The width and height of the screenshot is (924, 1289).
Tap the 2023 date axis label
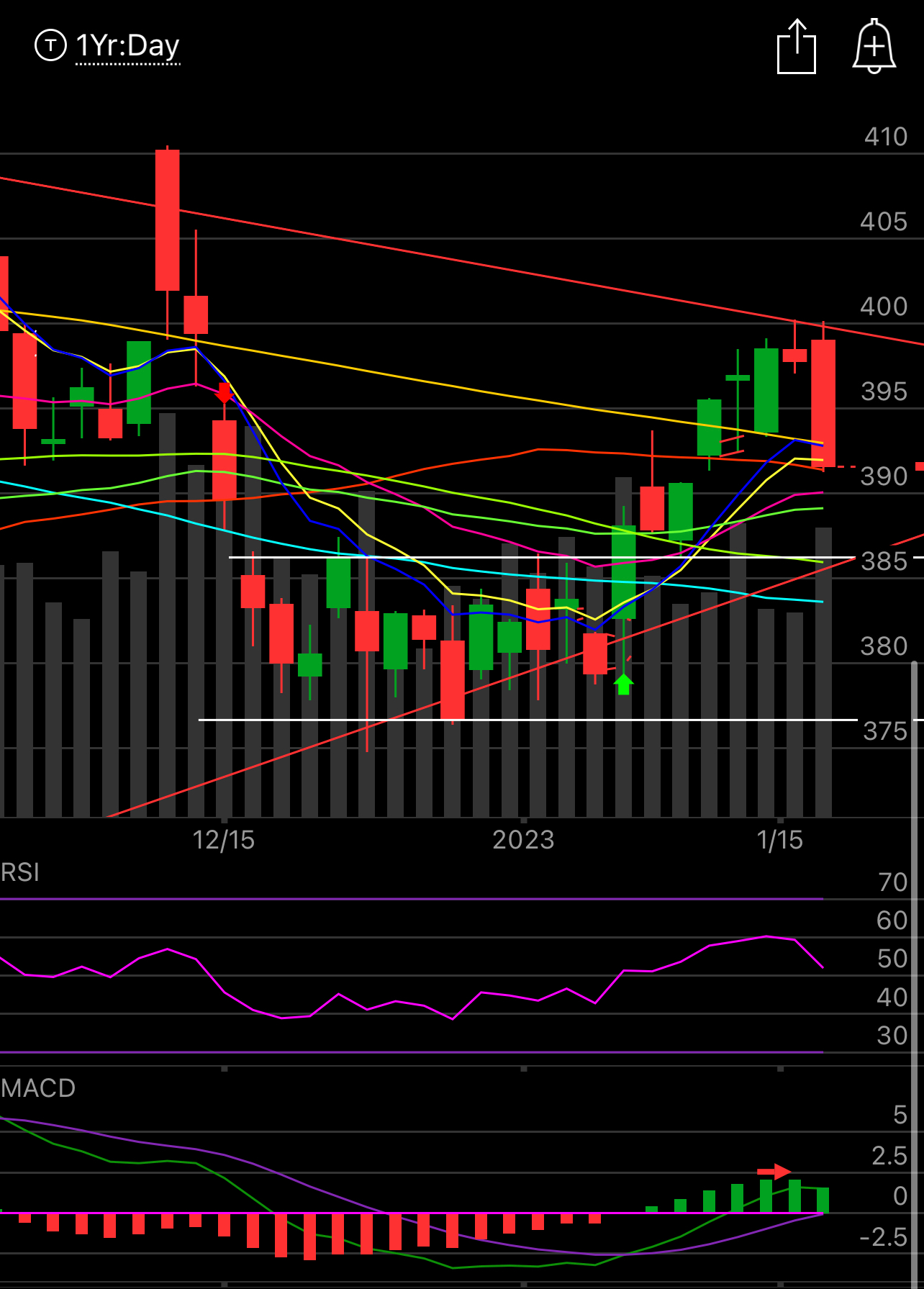523,840
